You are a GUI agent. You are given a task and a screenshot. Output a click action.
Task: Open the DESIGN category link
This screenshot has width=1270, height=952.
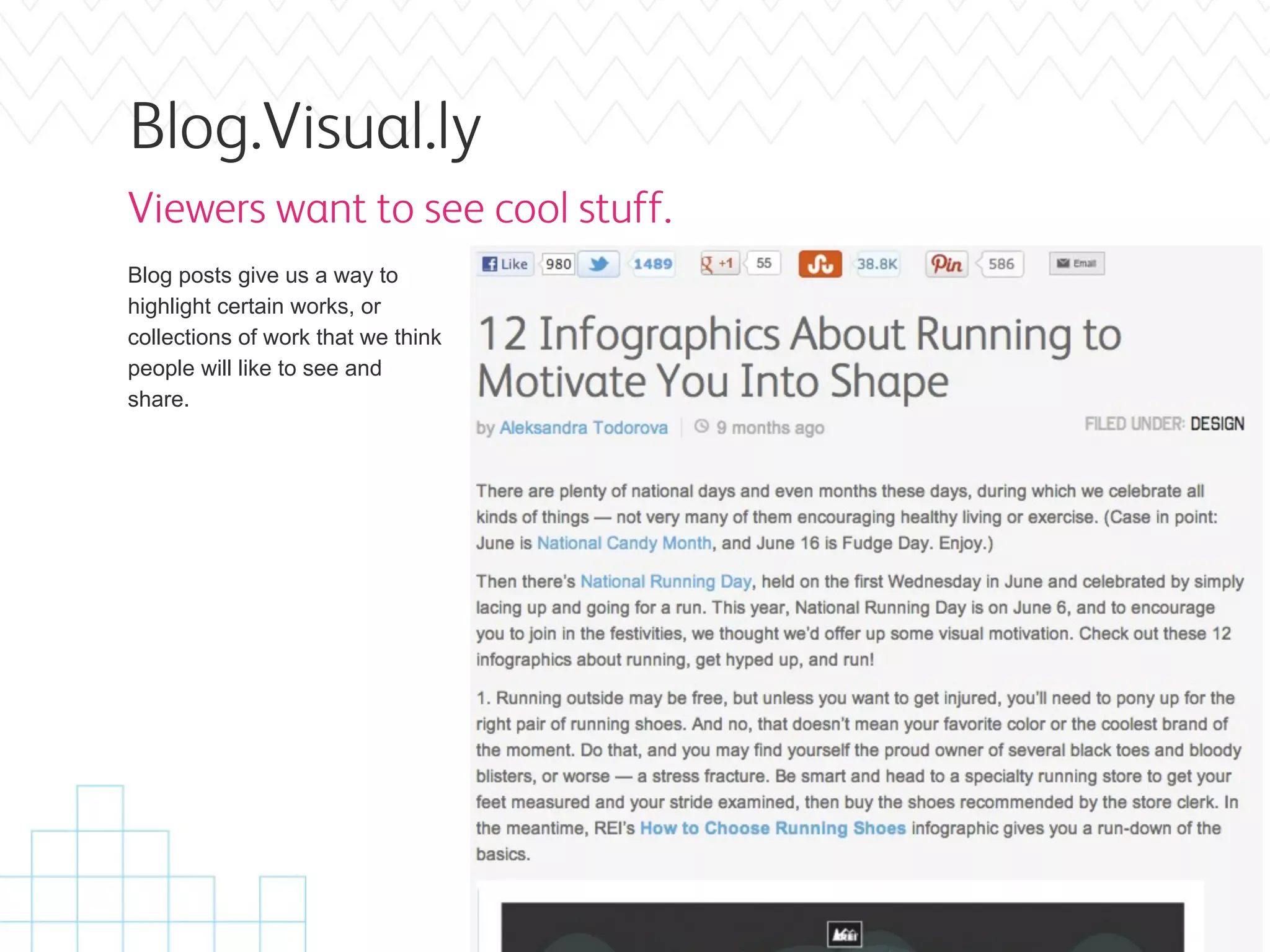[1217, 424]
